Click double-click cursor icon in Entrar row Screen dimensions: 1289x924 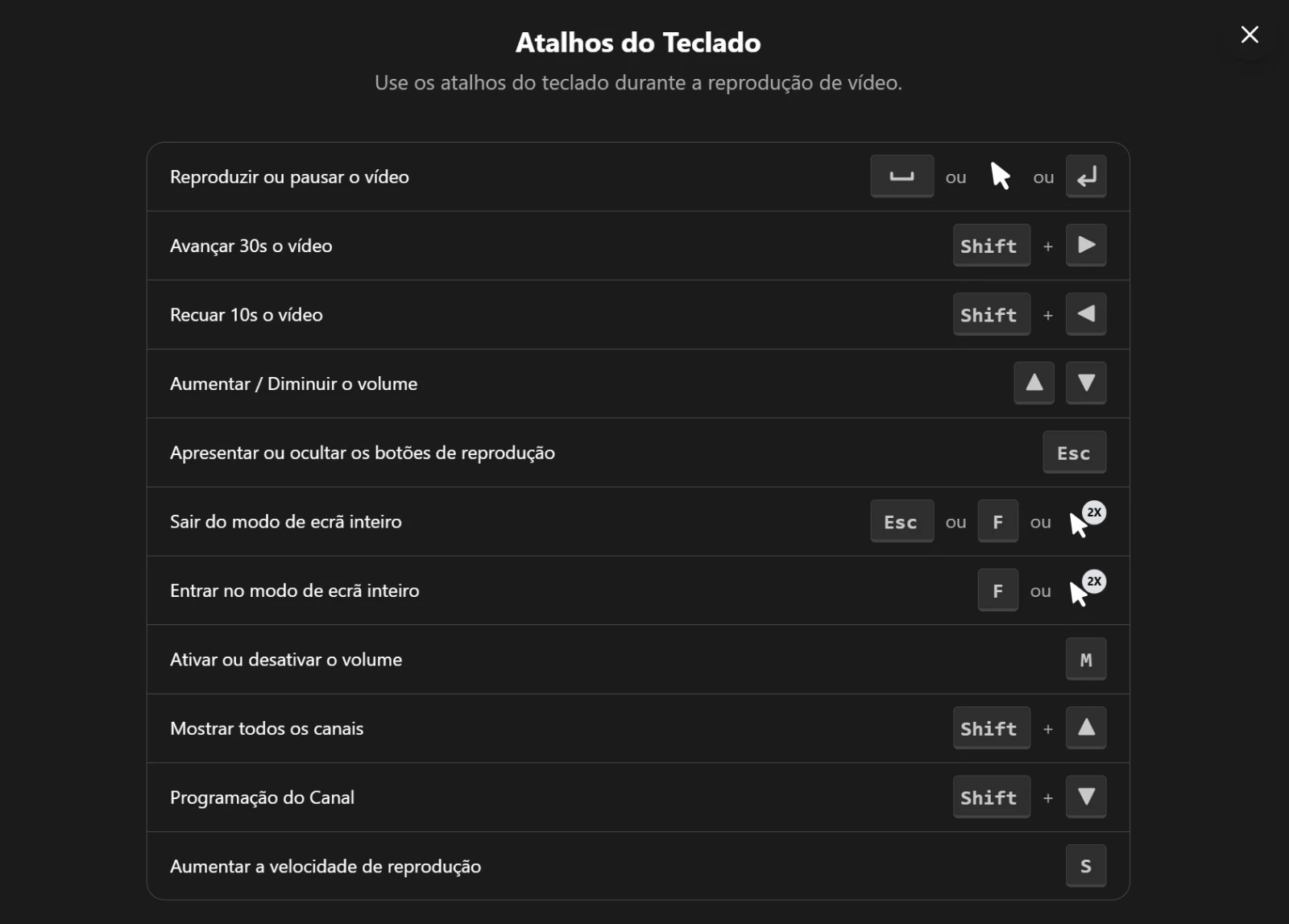click(1085, 590)
